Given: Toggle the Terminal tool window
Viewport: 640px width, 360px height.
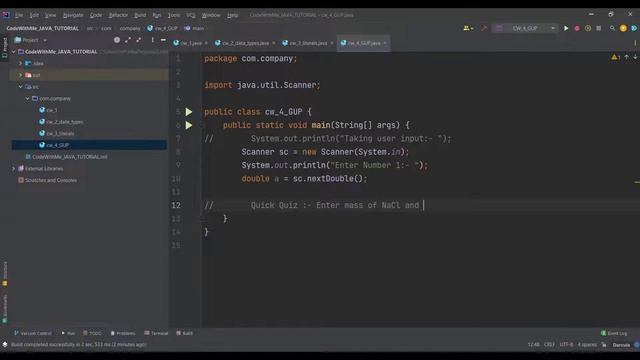Looking at the screenshot, I should pyautogui.click(x=156, y=333).
